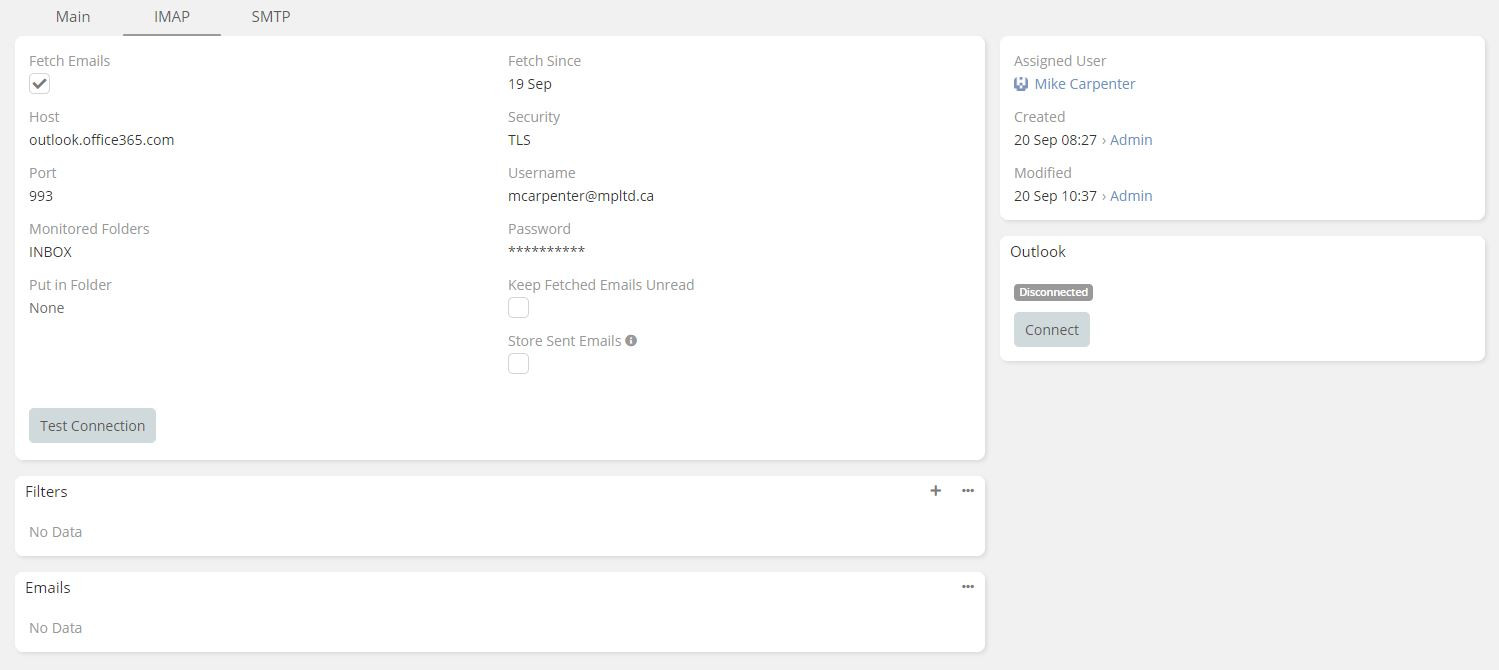The image size is (1499, 670).
Task: Switch to the Main tab
Action: click(x=73, y=17)
